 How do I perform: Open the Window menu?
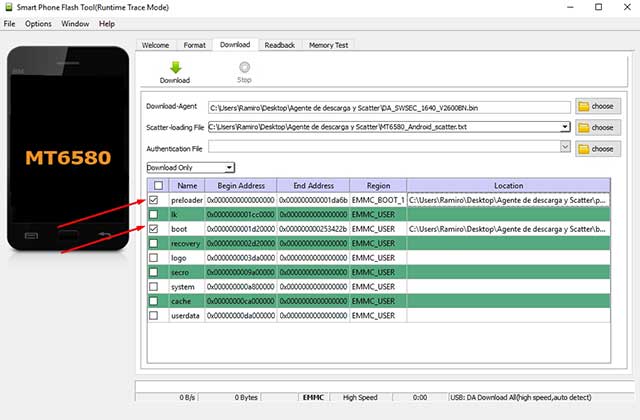(x=75, y=24)
